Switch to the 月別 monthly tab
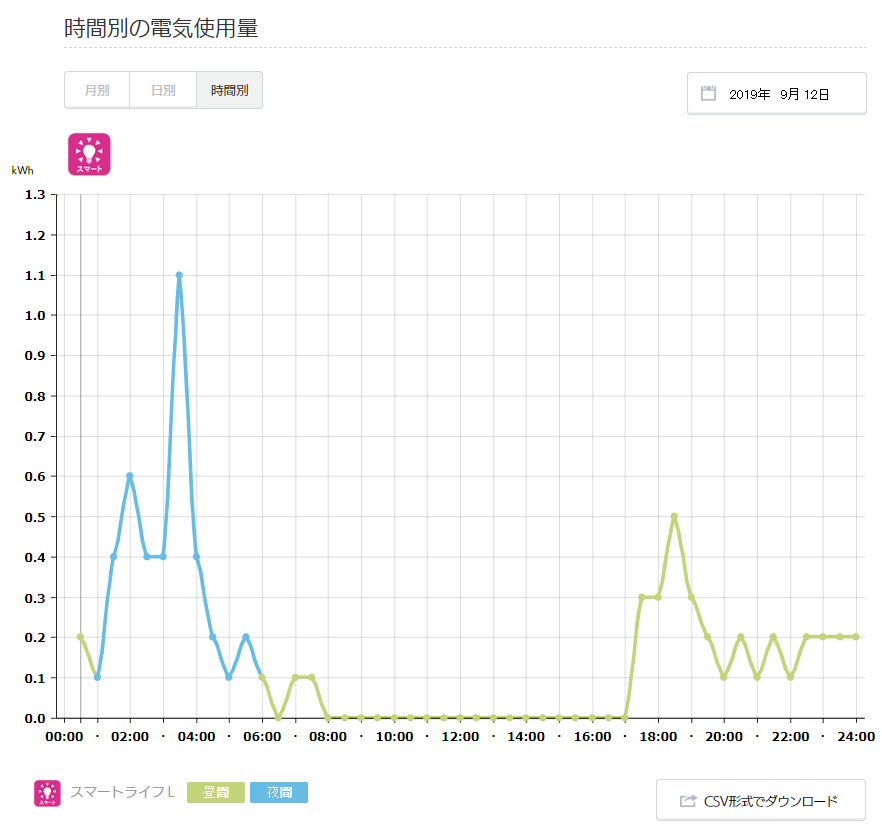This screenshot has width=882, height=835. 97,90
